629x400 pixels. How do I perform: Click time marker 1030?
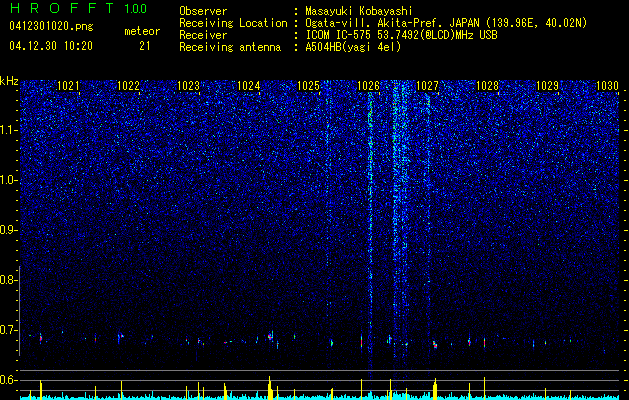pyautogui.click(x=607, y=86)
